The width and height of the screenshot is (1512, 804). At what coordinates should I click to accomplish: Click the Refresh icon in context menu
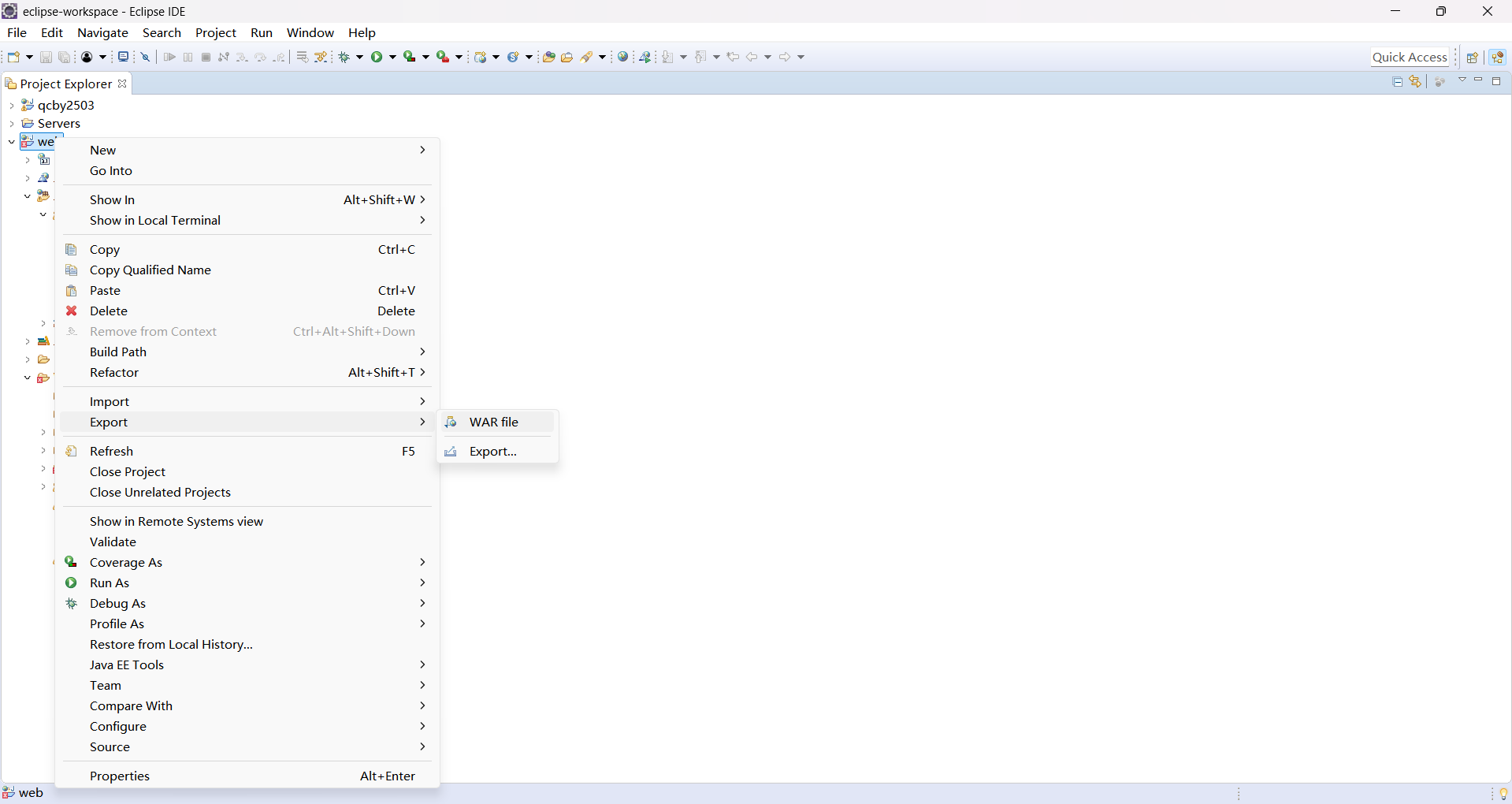(71, 451)
